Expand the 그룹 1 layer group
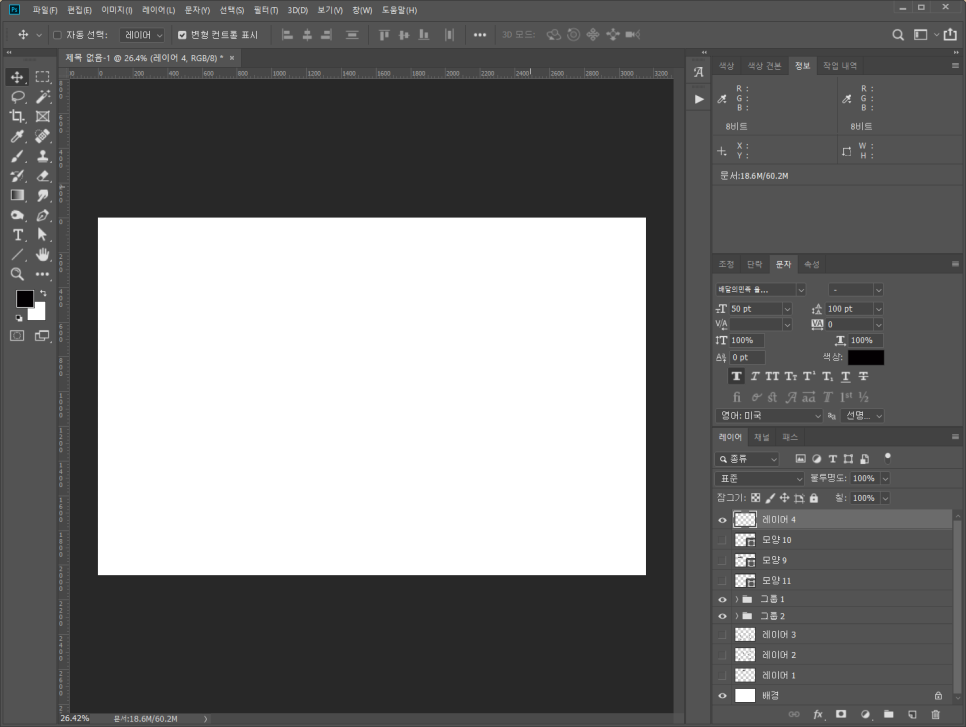The width and height of the screenshot is (966, 727). click(x=737, y=599)
